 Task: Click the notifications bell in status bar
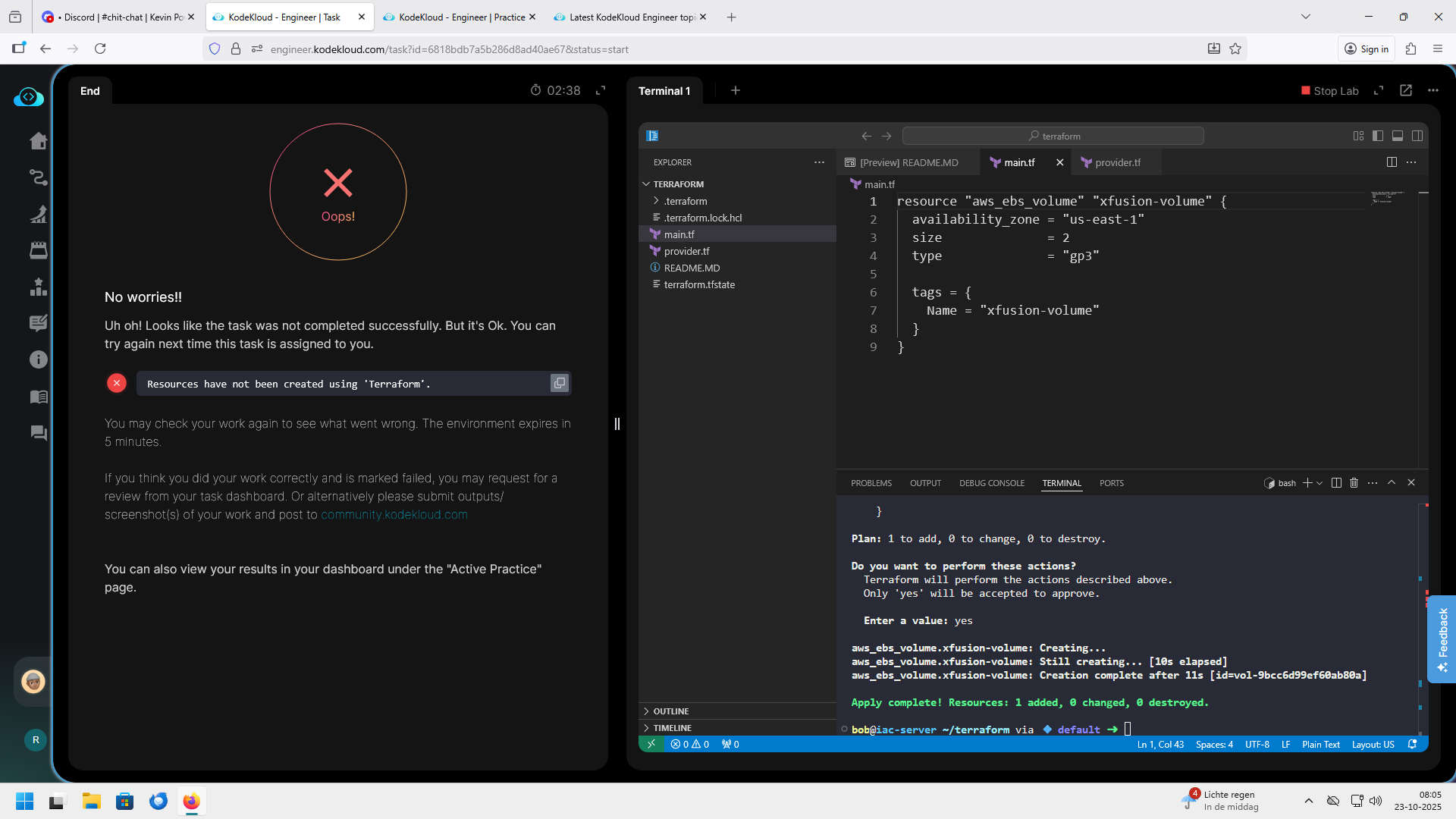click(x=1412, y=745)
